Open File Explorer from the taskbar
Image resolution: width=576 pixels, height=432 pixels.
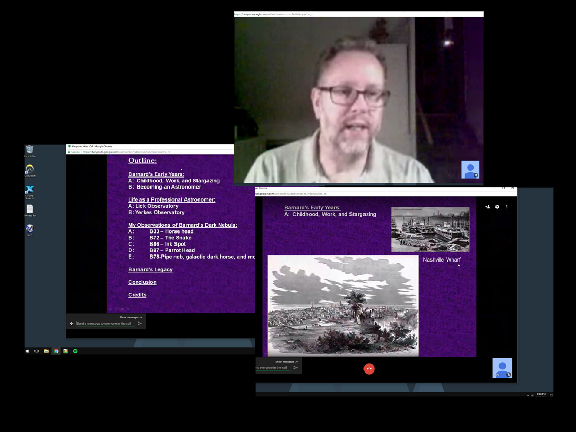pos(46,351)
